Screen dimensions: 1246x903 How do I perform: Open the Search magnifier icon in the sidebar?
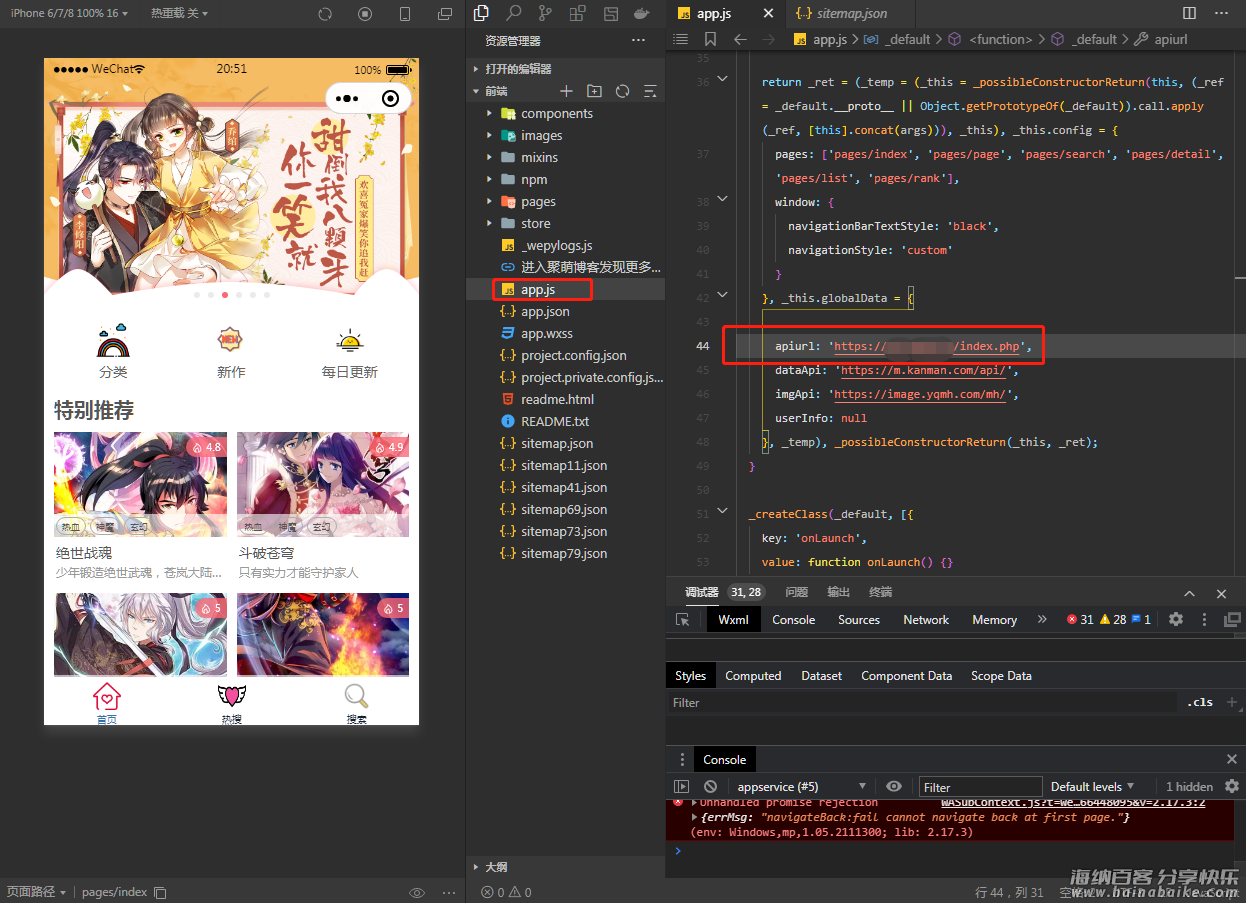tap(513, 13)
